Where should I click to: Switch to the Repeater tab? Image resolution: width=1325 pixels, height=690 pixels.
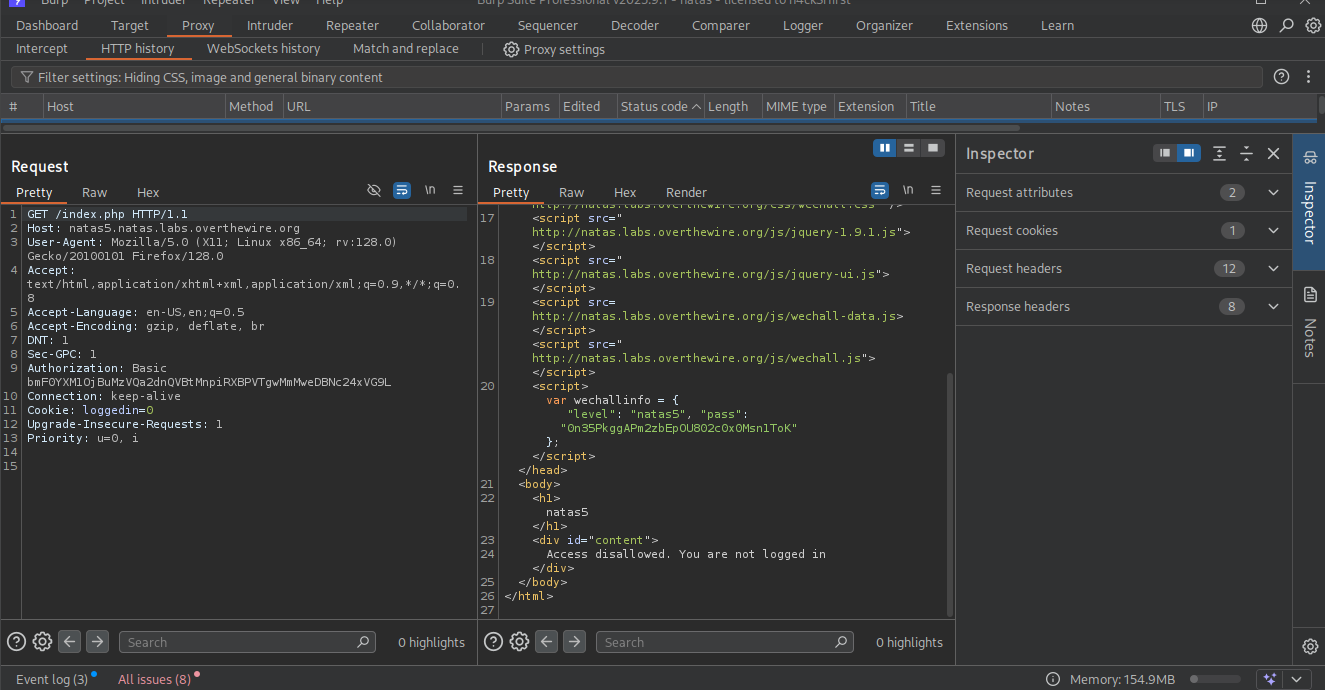(352, 25)
